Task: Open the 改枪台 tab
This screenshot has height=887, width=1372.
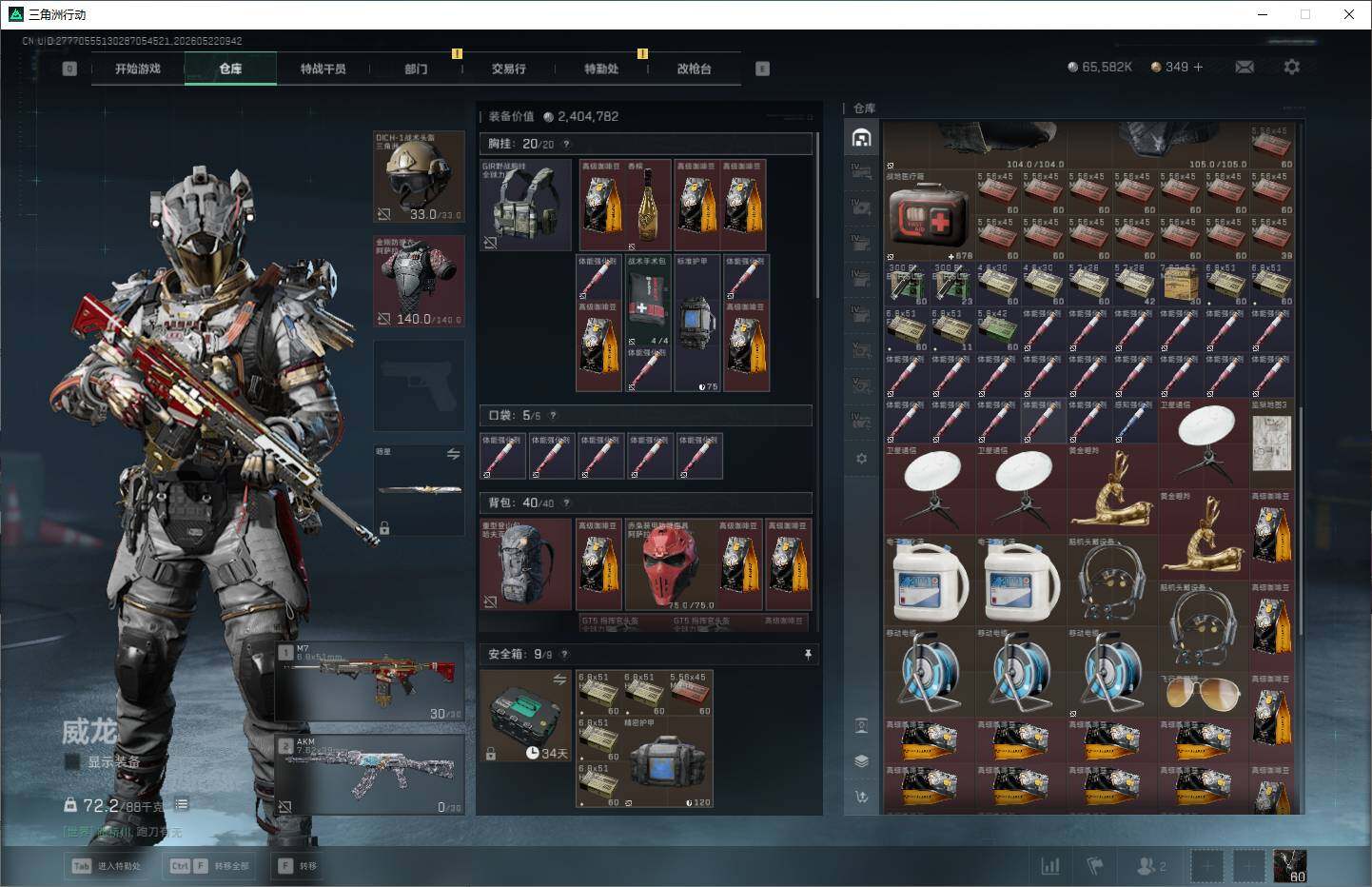Action: 695,69
